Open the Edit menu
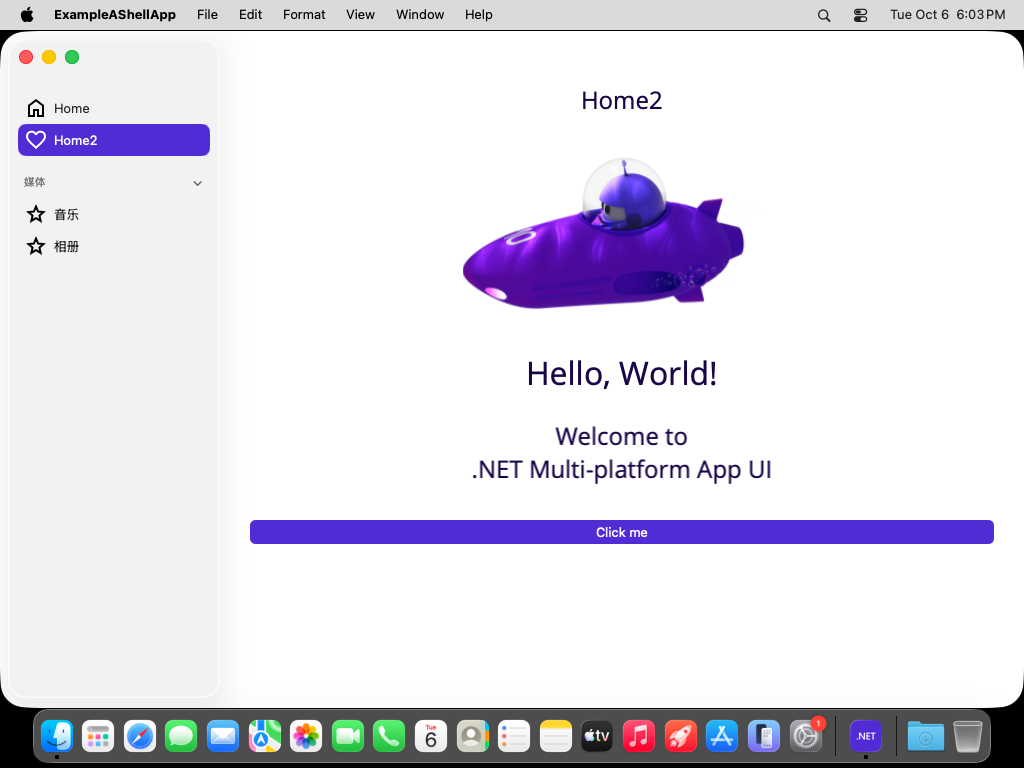This screenshot has width=1024, height=768. 250,14
